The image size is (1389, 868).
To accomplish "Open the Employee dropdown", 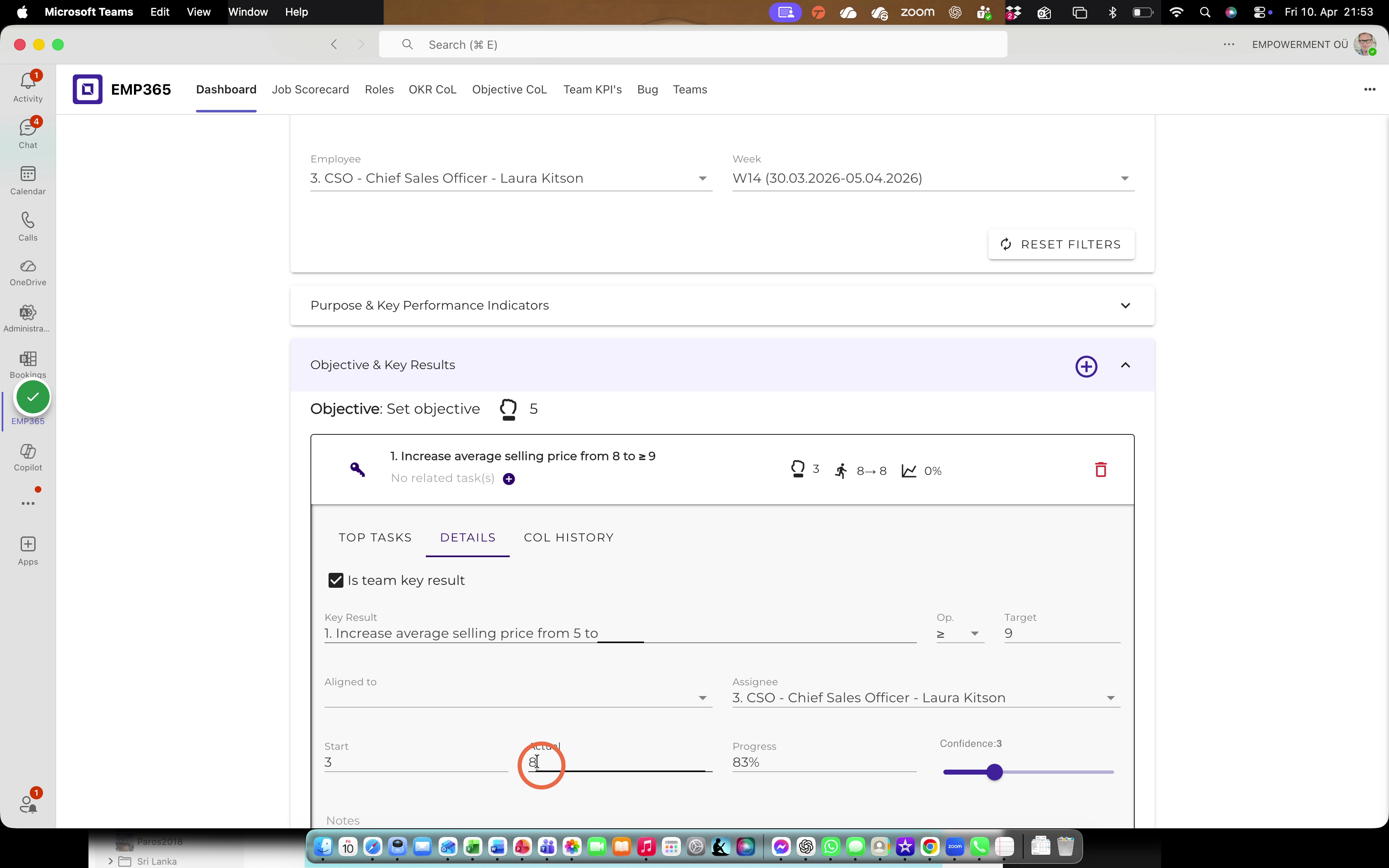I will [x=511, y=179].
